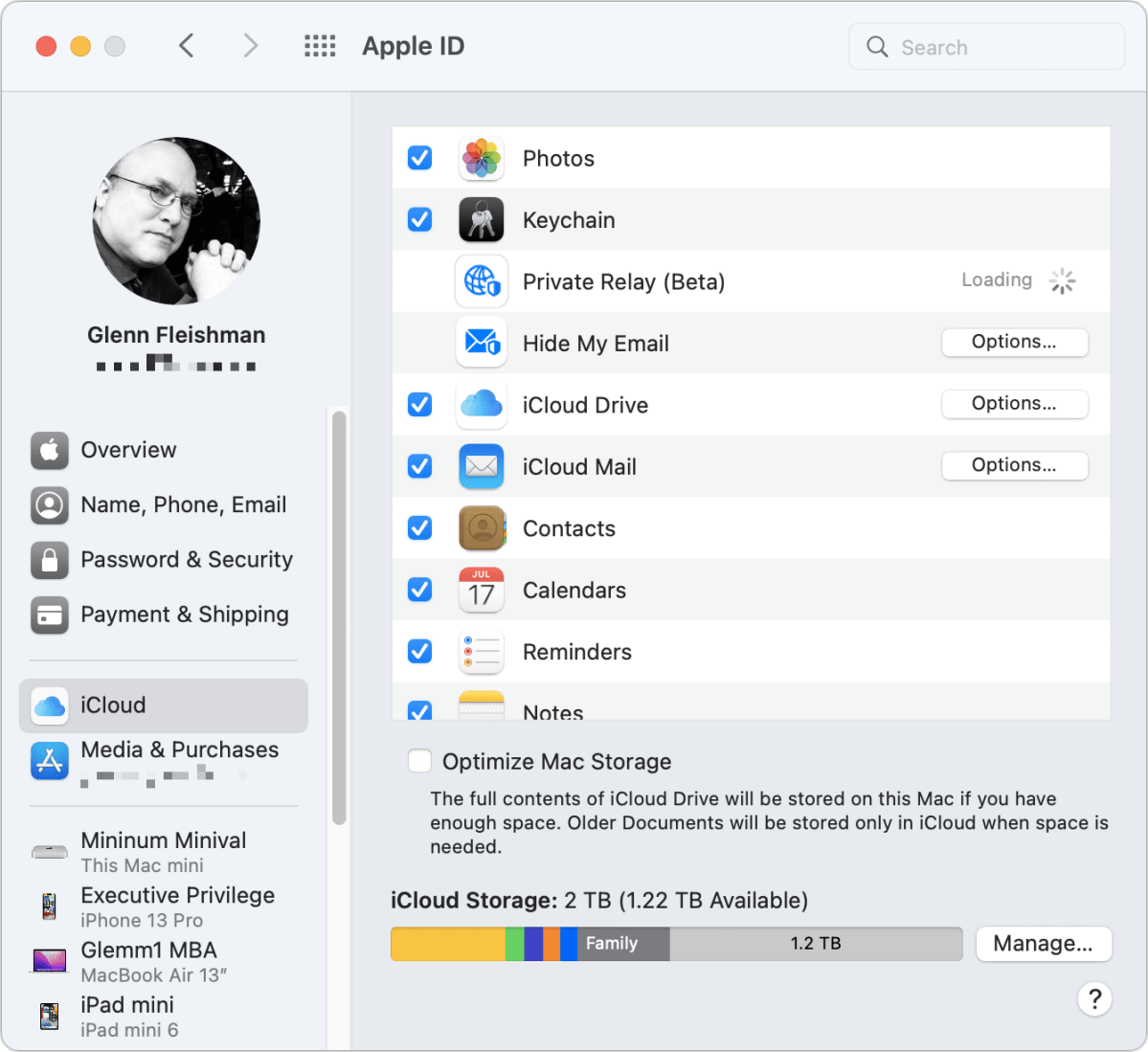The image size is (1148, 1052).
Task: Click the Photos app icon
Action: [481, 158]
